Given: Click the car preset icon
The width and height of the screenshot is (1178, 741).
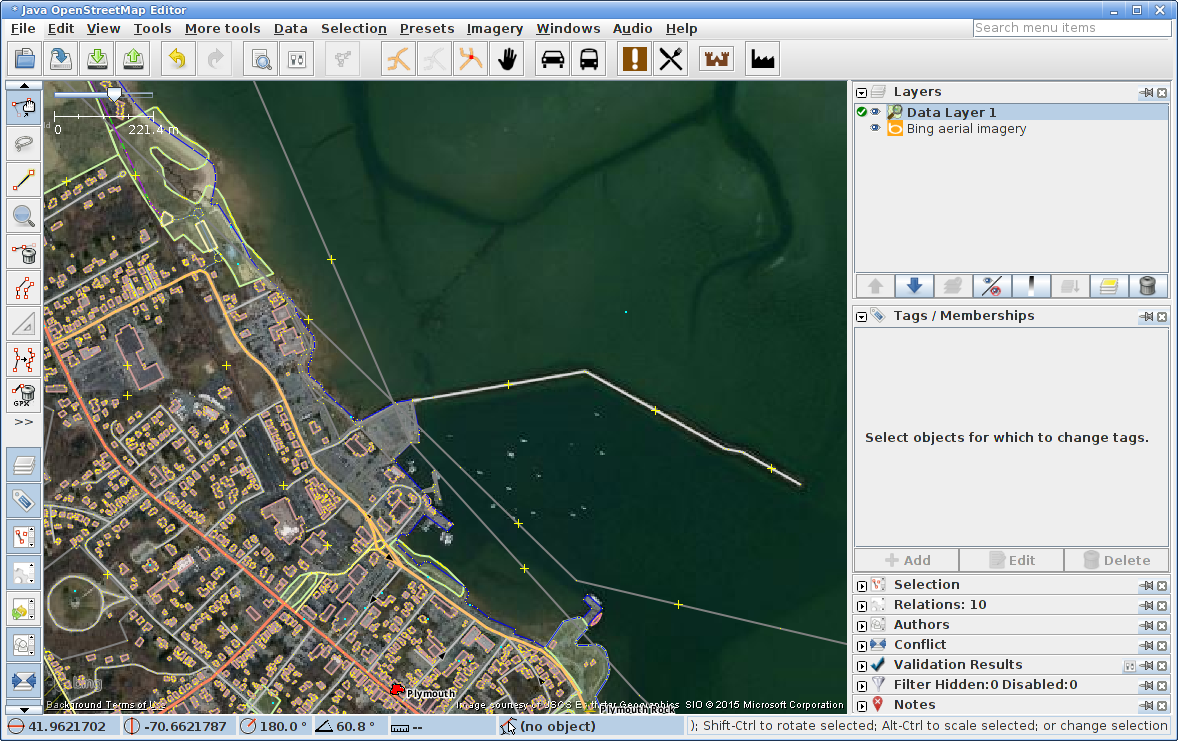Looking at the screenshot, I should pos(552,59).
